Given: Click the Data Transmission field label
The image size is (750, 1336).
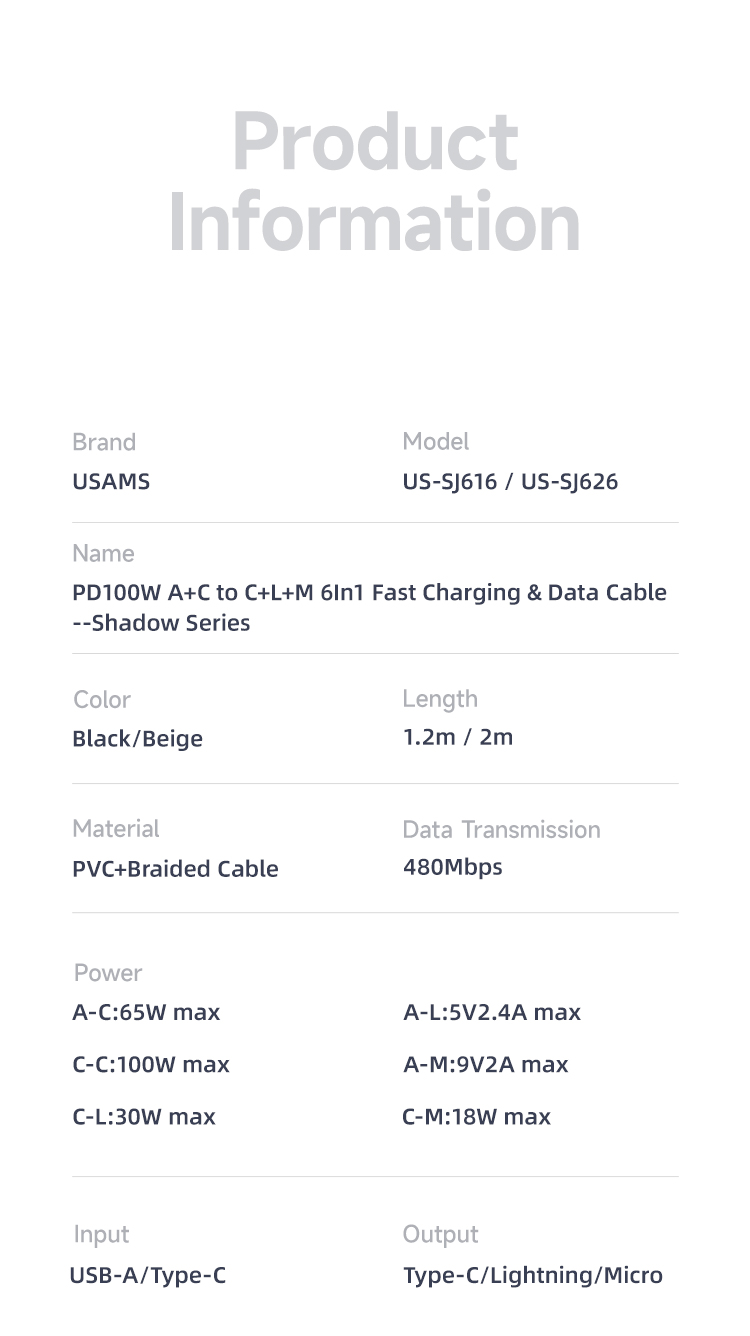Looking at the screenshot, I should pyautogui.click(x=501, y=829).
